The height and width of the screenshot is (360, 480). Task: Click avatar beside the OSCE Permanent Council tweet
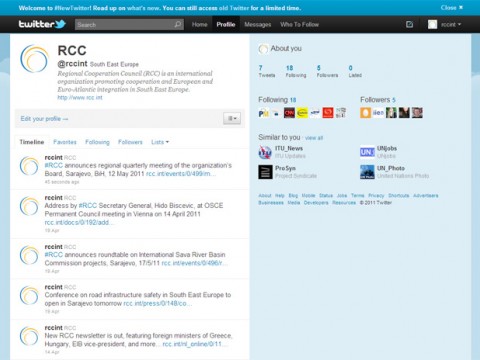tap(29, 206)
